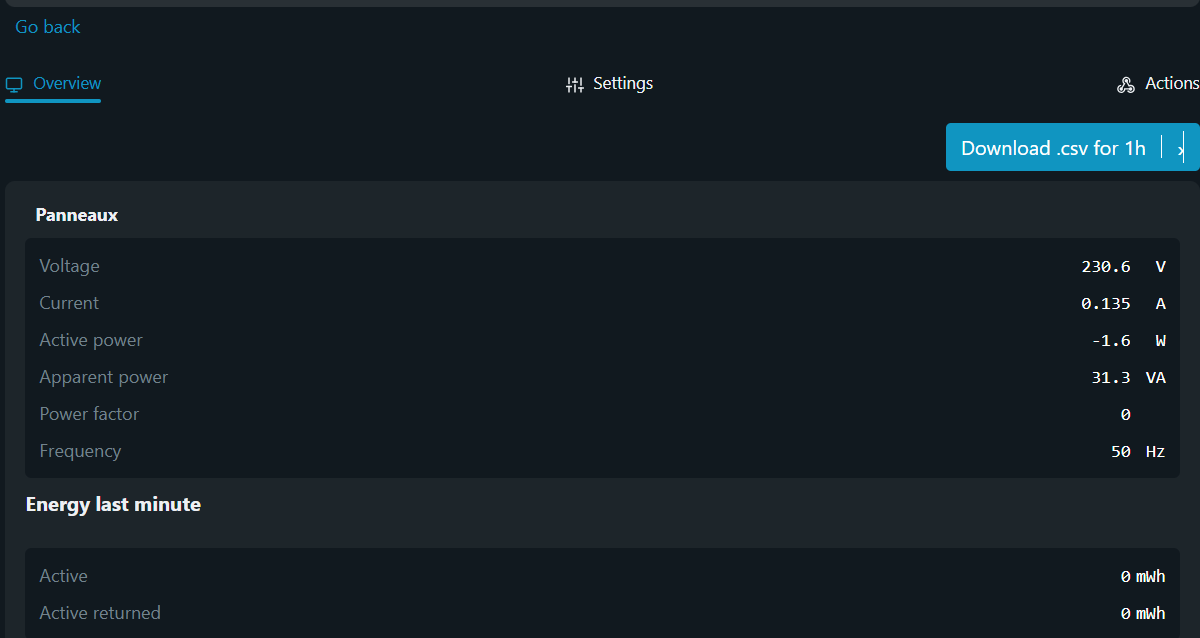
Task: Open the Overview tab
Action: (x=53, y=84)
